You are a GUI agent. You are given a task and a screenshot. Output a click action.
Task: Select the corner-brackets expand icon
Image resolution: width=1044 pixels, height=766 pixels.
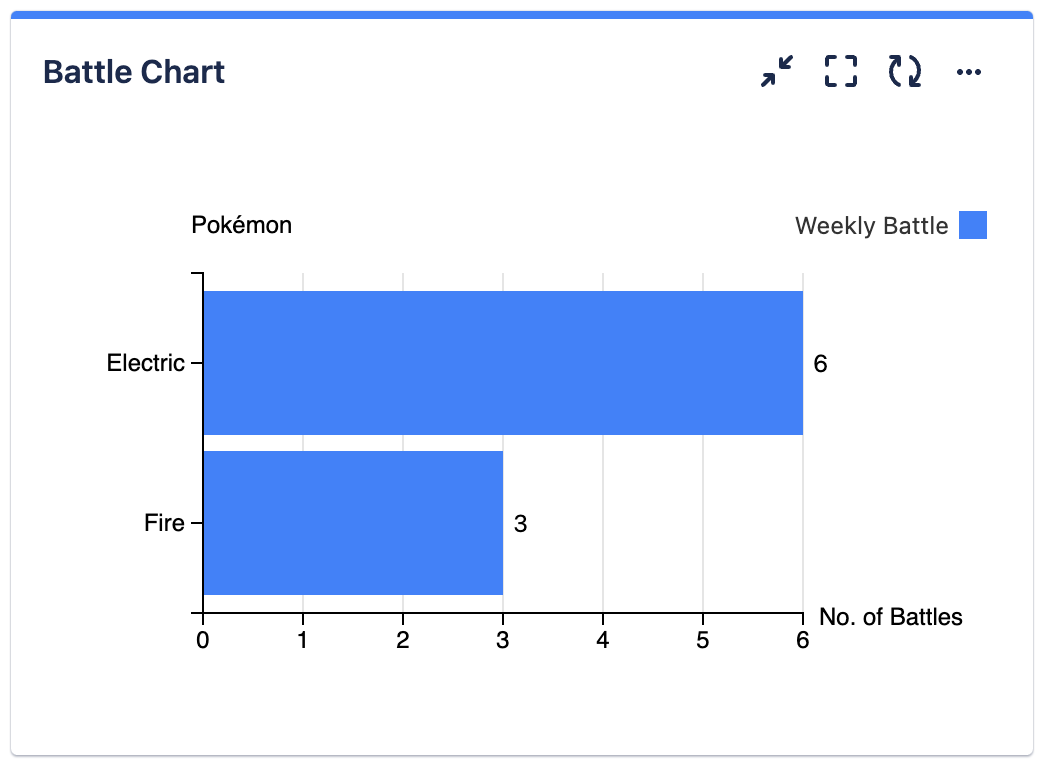841,71
